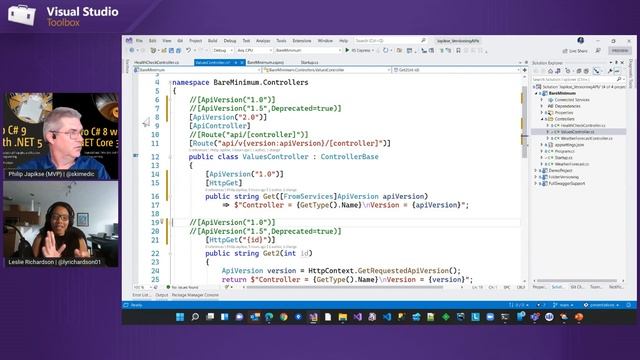
Task: Switch to Startup.cs editor tab
Action: click(x=309, y=62)
